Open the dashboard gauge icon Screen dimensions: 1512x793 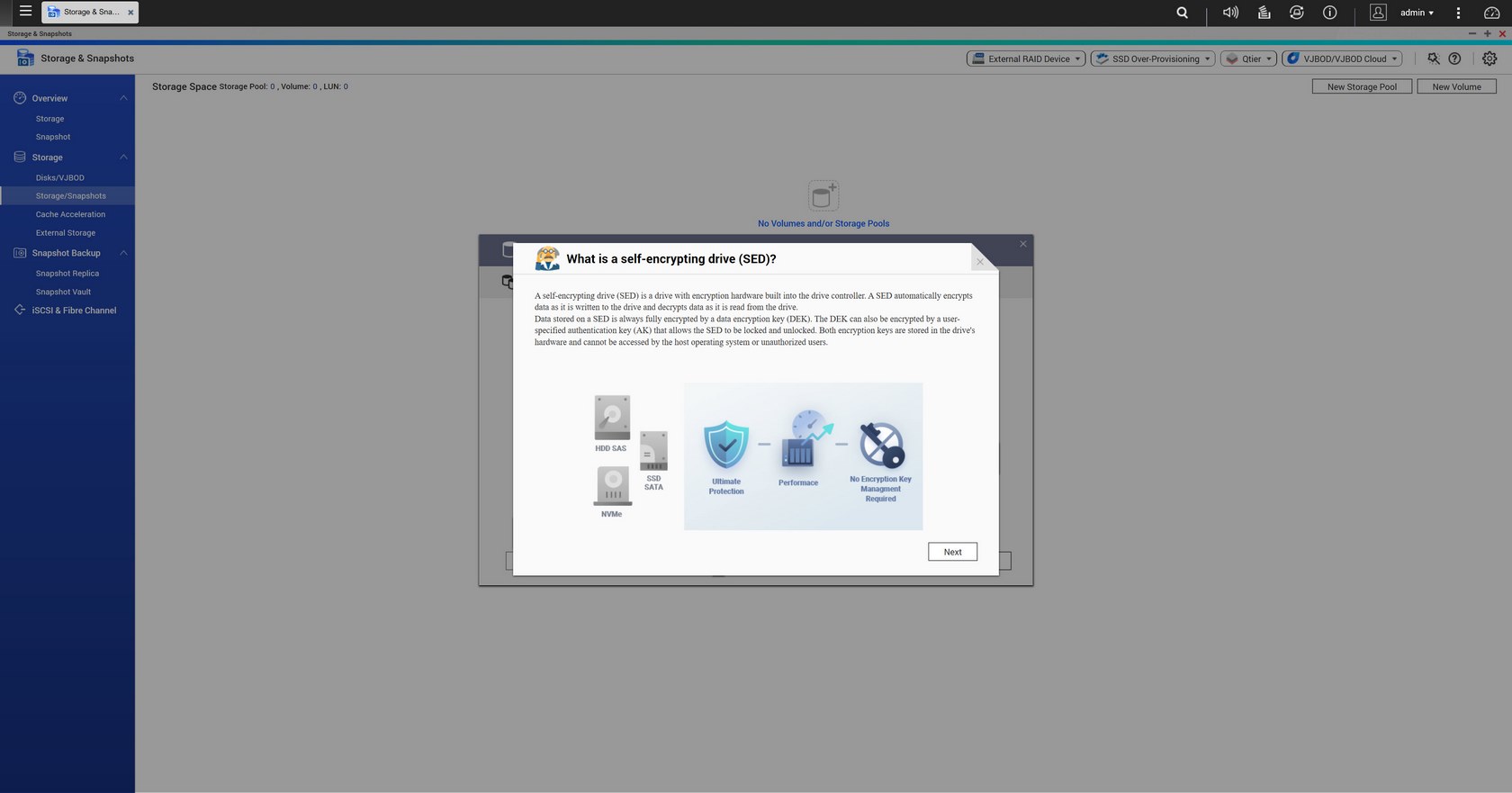1491,13
